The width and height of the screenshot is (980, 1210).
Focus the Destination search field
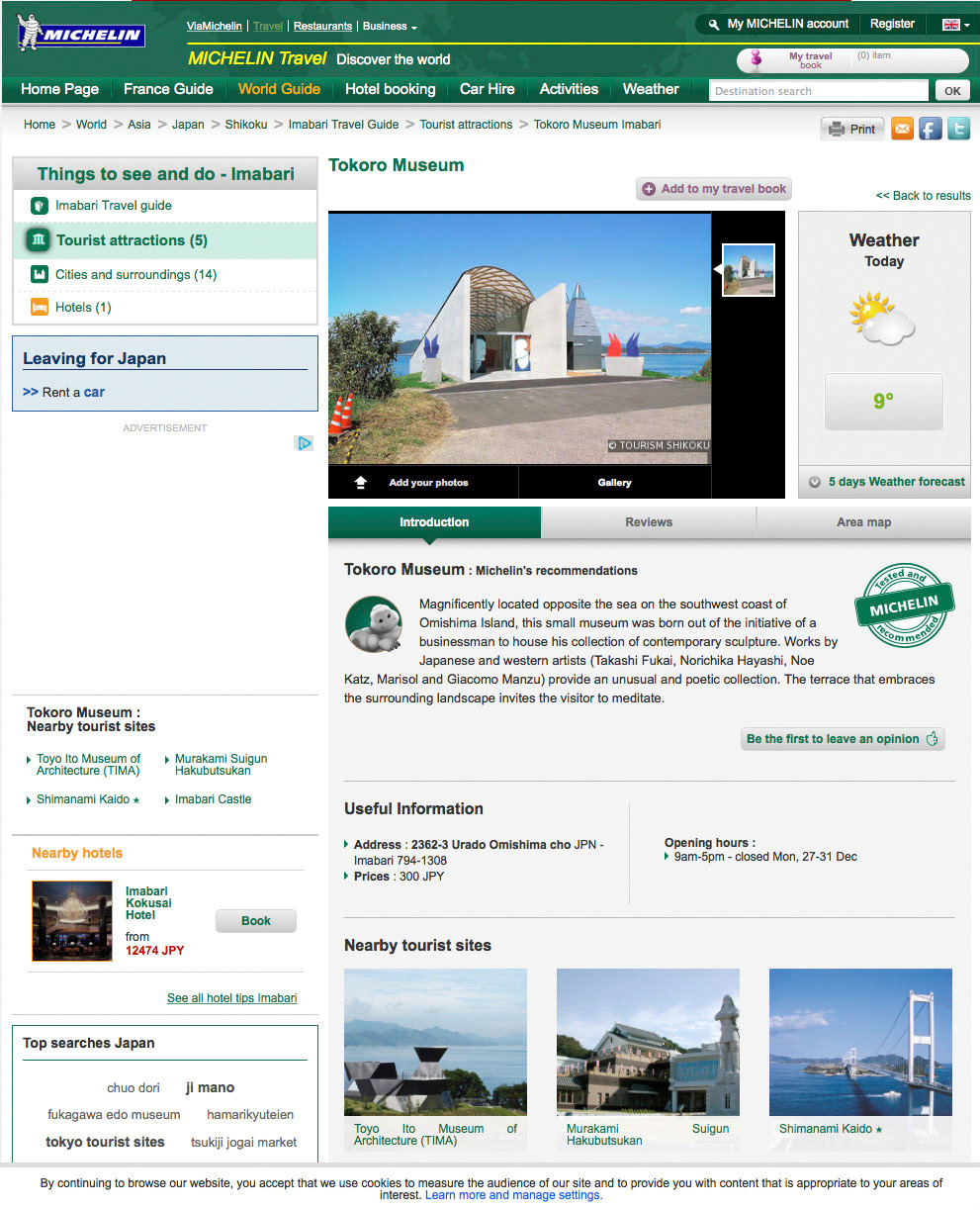pos(820,91)
